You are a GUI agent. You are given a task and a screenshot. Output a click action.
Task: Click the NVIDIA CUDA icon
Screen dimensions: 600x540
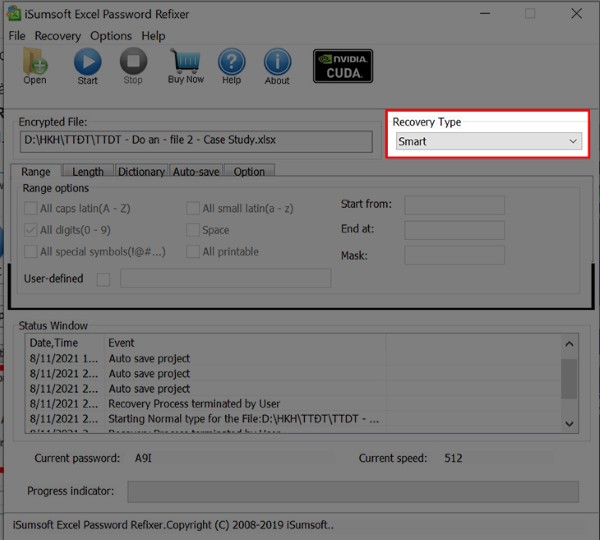[342, 66]
